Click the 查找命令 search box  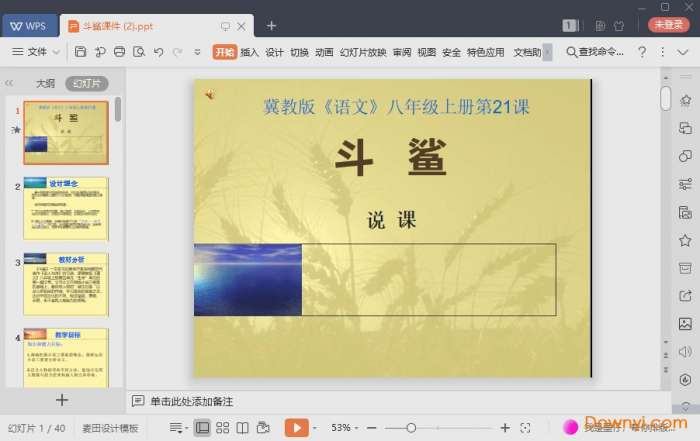595,52
